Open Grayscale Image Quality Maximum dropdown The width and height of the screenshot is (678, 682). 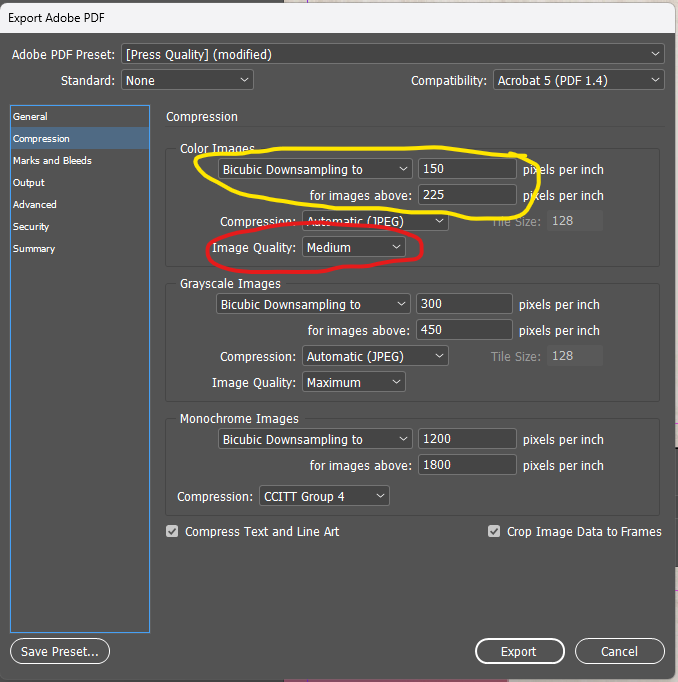(354, 382)
